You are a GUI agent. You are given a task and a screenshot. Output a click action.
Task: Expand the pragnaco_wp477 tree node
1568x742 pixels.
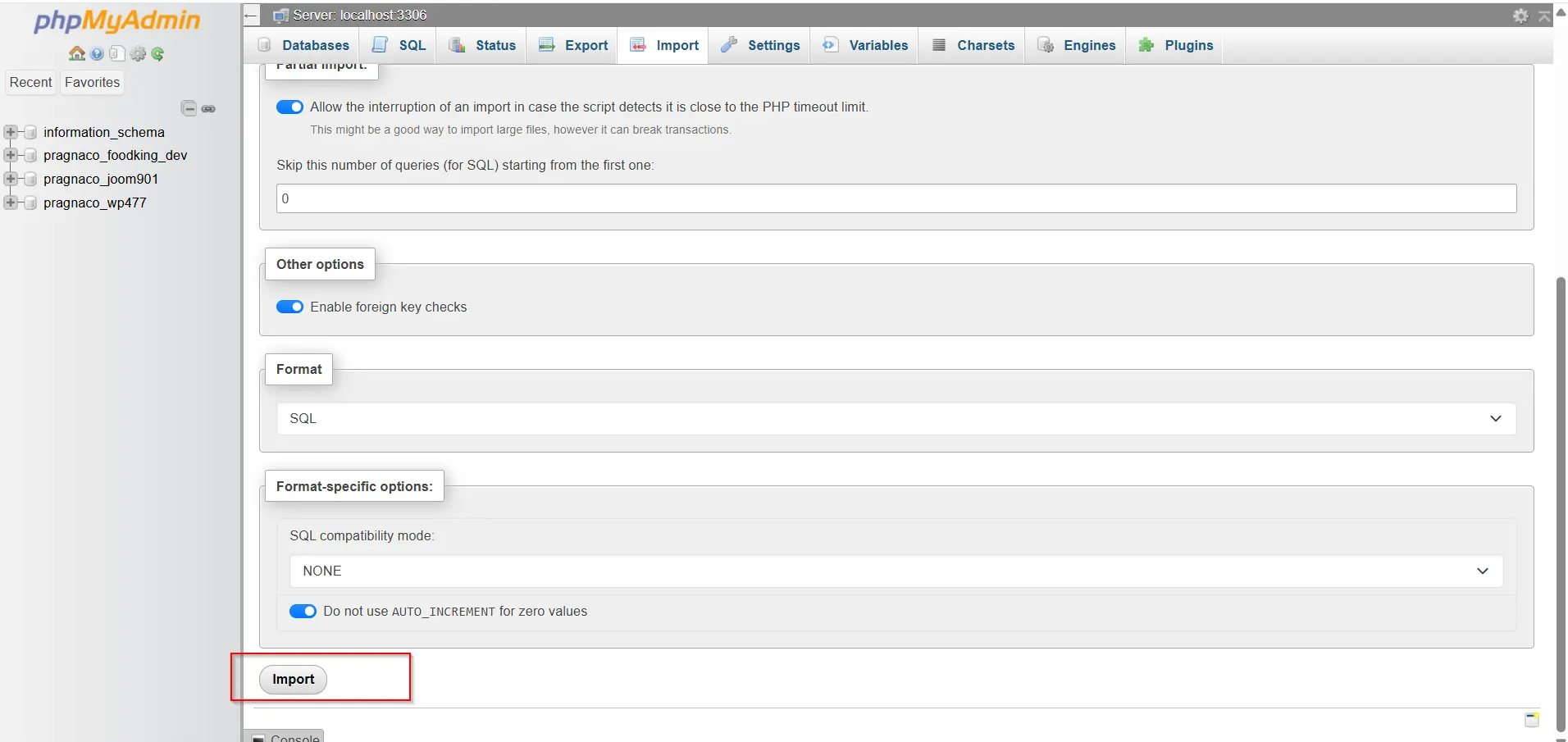coord(11,203)
